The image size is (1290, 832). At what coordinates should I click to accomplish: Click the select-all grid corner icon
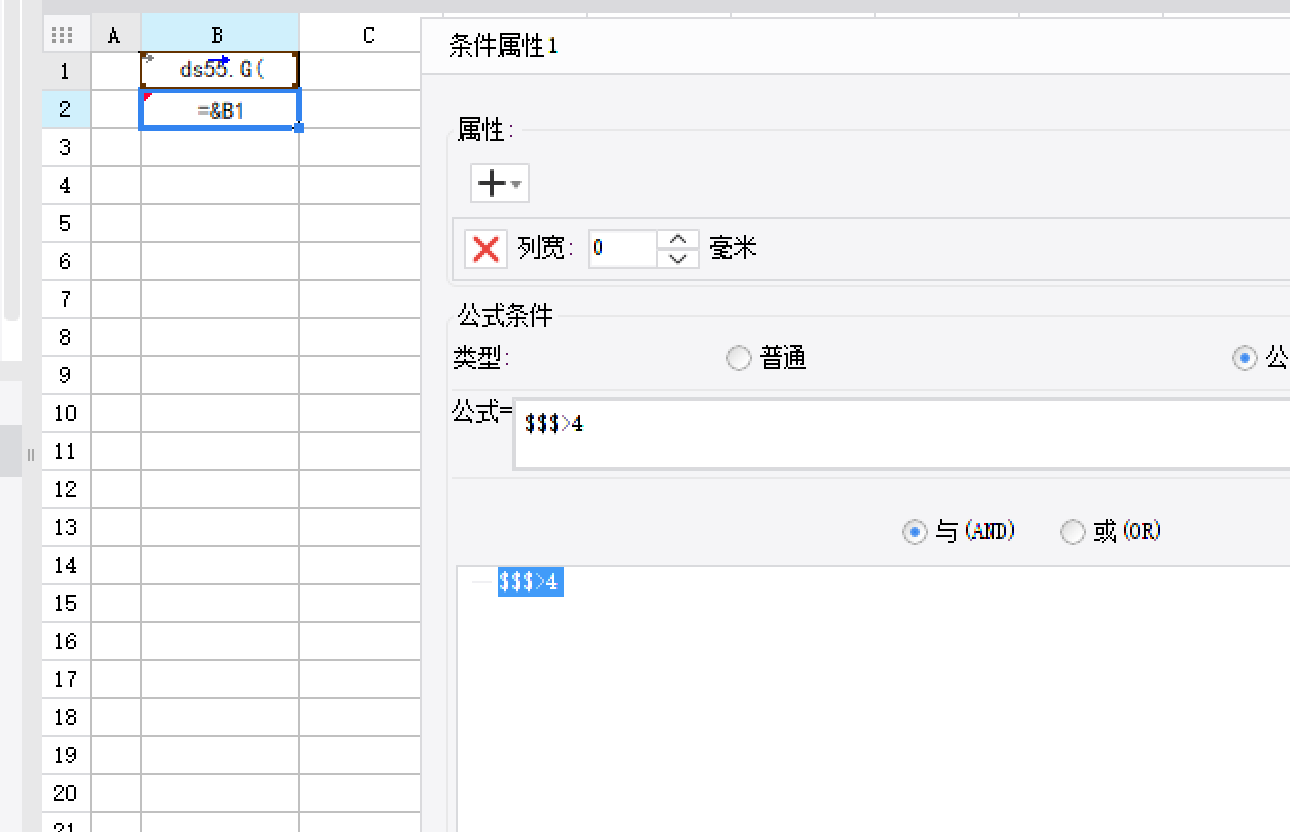point(62,34)
